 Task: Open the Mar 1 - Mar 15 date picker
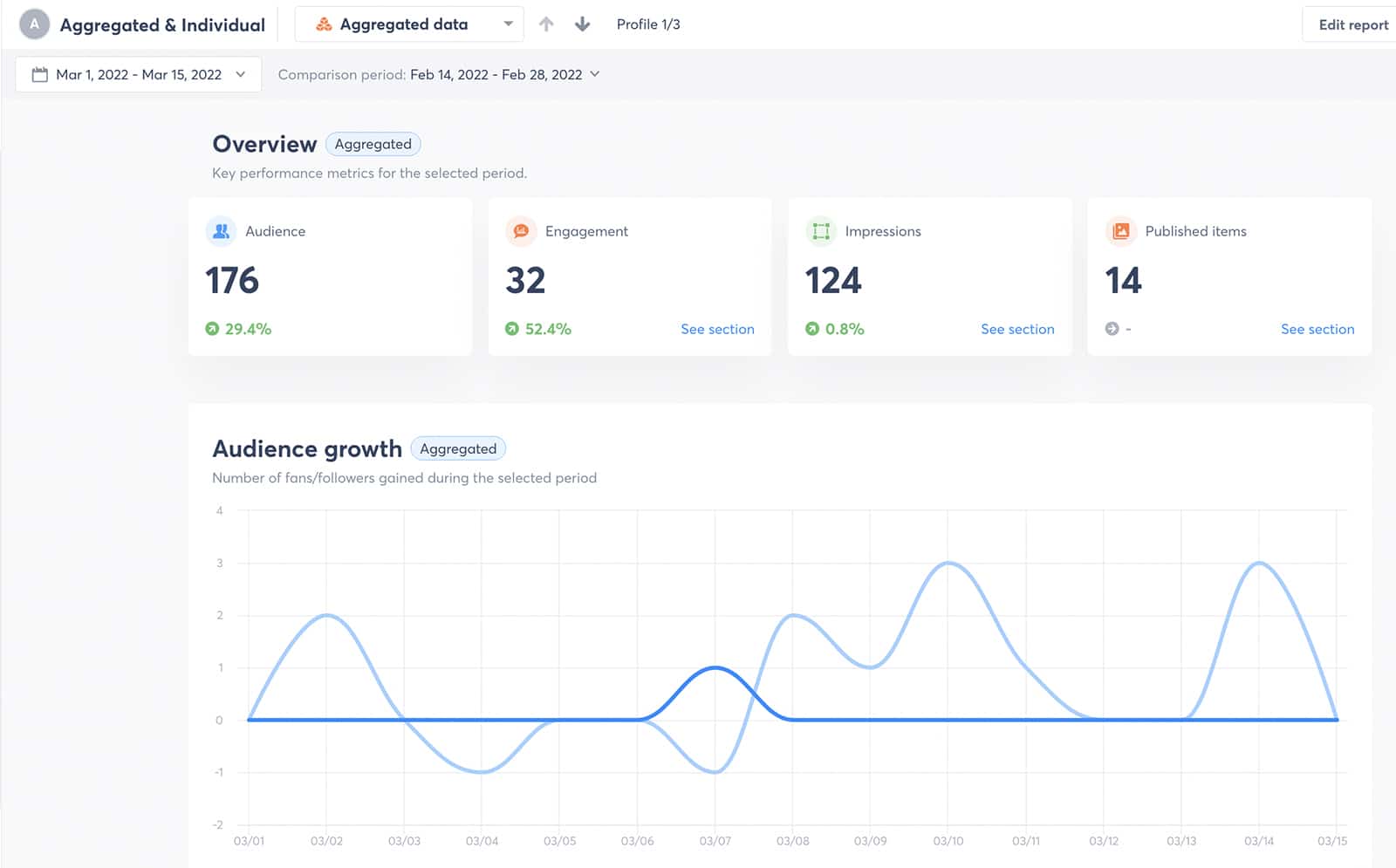pyautogui.click(x=138, y=74)
